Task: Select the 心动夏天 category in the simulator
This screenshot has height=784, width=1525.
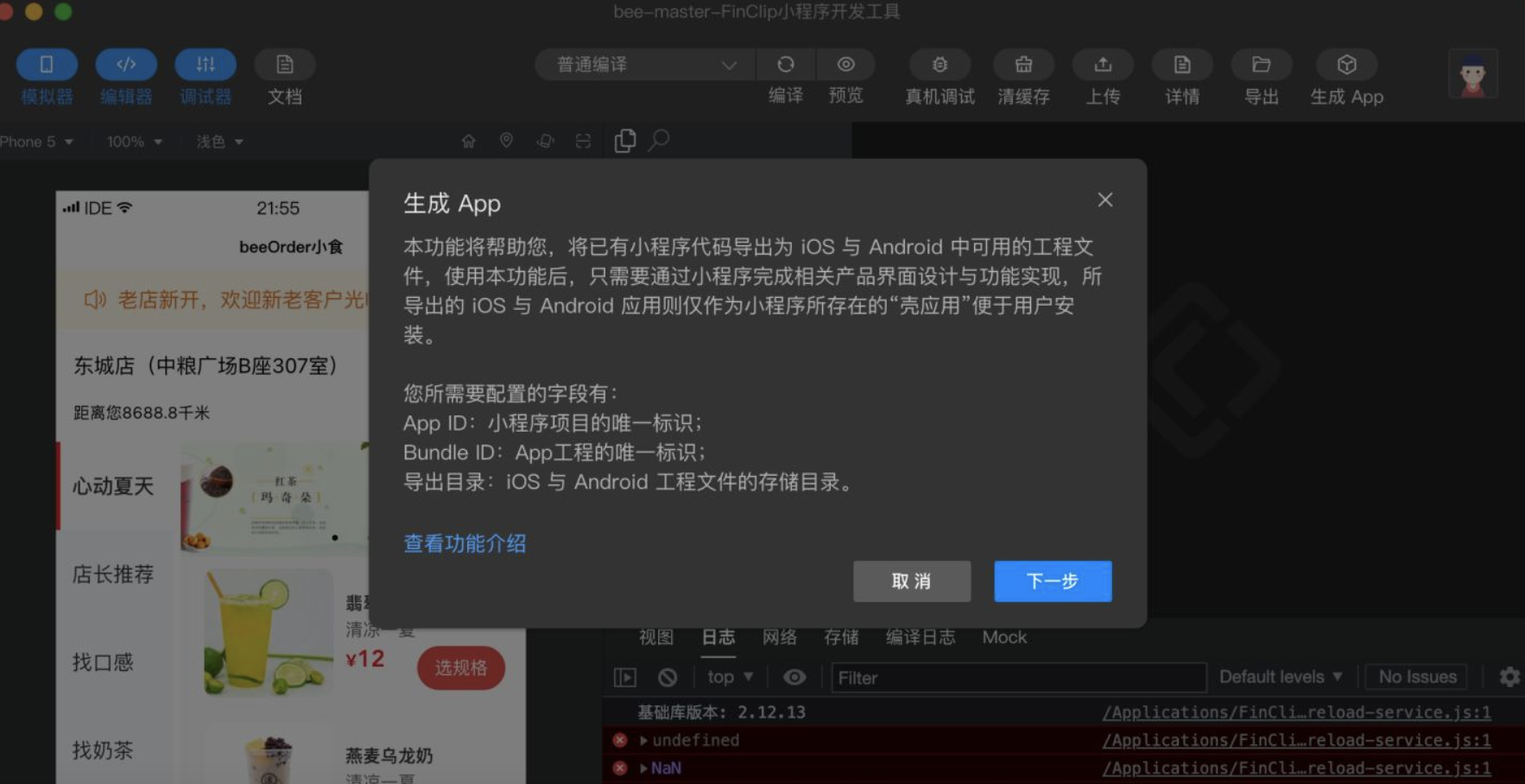Action: click(113, 486)
